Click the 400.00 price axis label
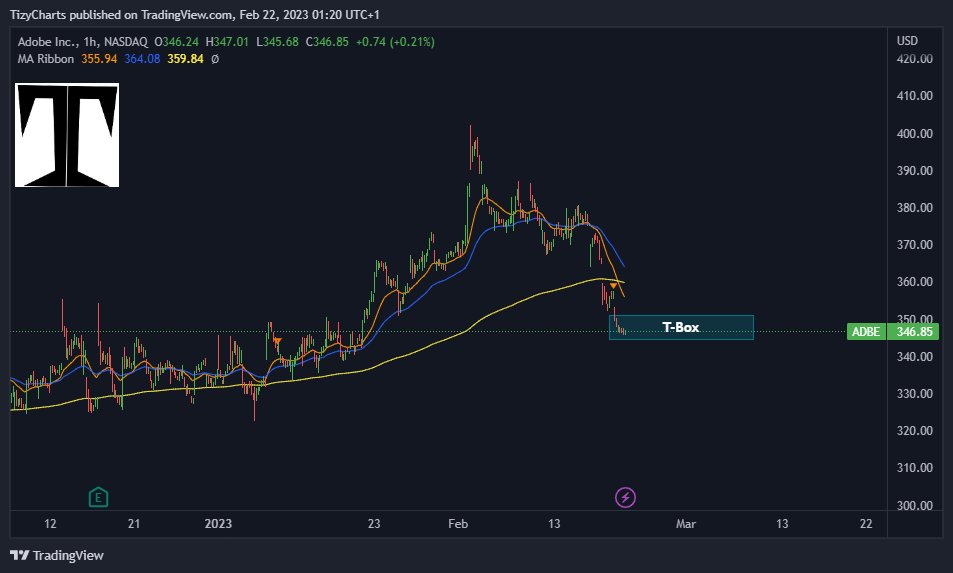Screen dimensions: 953x573 (915, 134)
